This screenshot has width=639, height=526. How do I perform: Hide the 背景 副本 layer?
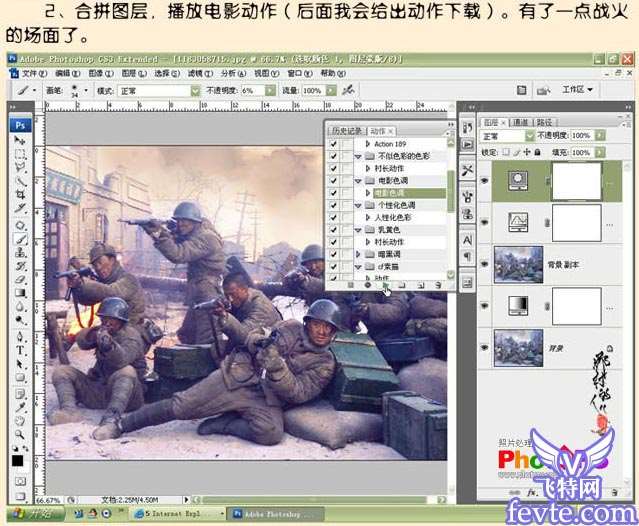point(485,264)
